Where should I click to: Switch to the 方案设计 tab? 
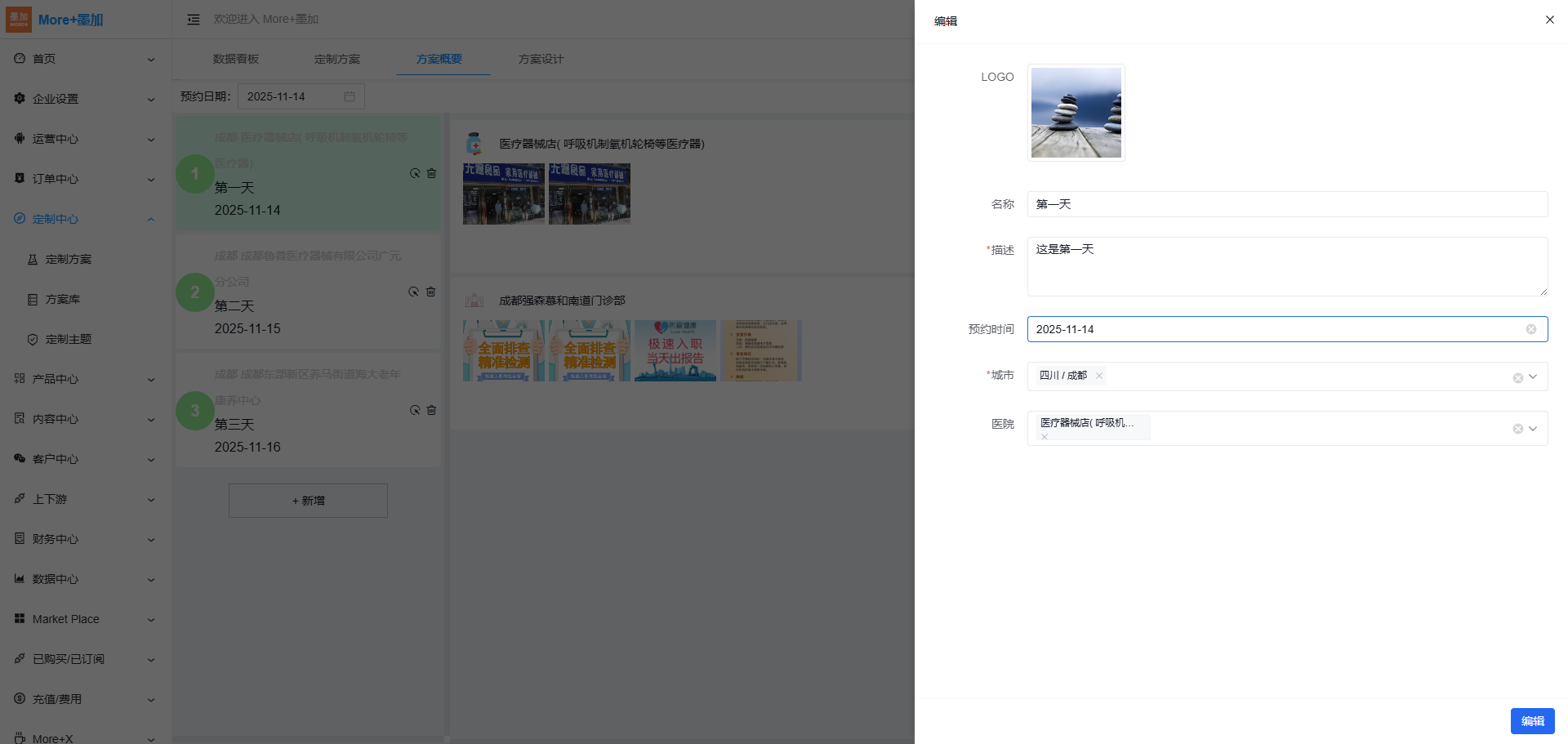541,59
